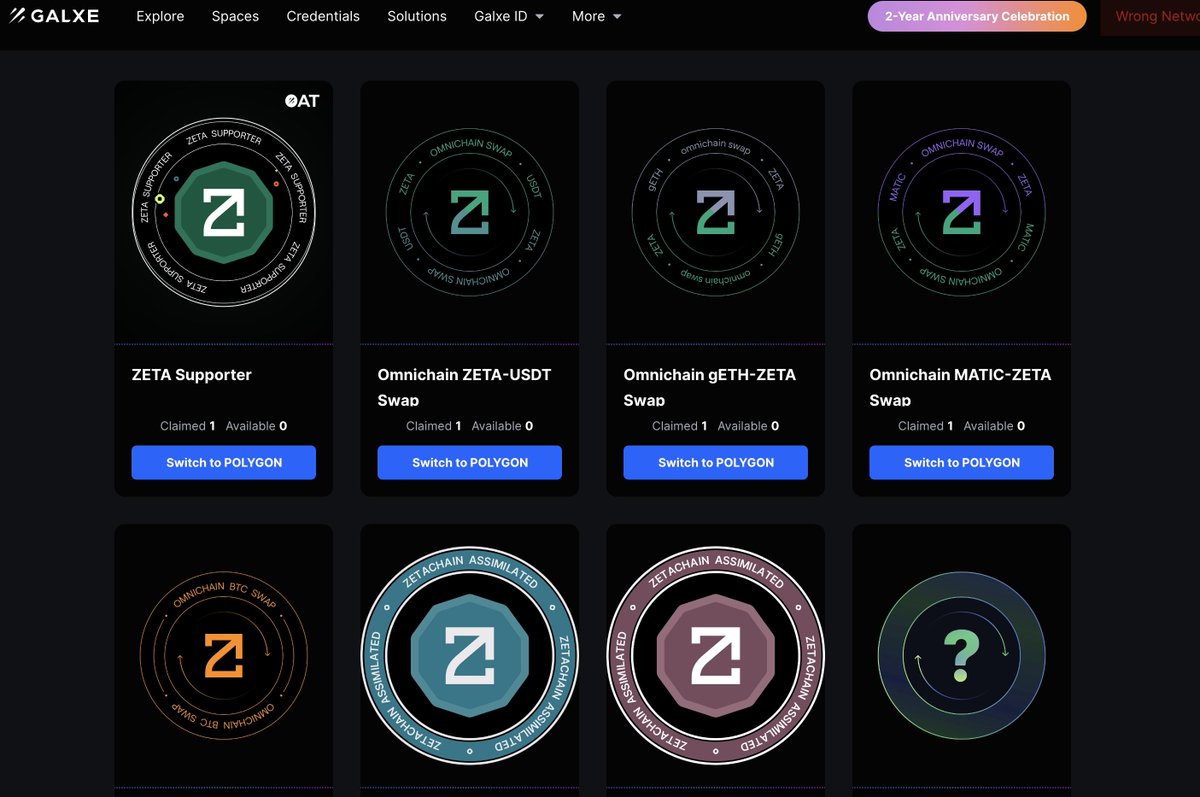Select the green question mark mystery badge
The height and width of the screenshot is (797, 1200).
[x=961, y=655]
